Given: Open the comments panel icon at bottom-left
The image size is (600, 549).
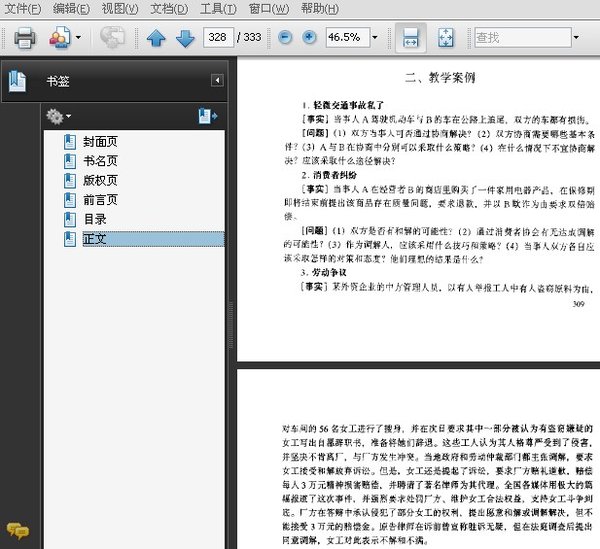Looking at the screenshot, I should pyautogui.click(x=16, y=530).
